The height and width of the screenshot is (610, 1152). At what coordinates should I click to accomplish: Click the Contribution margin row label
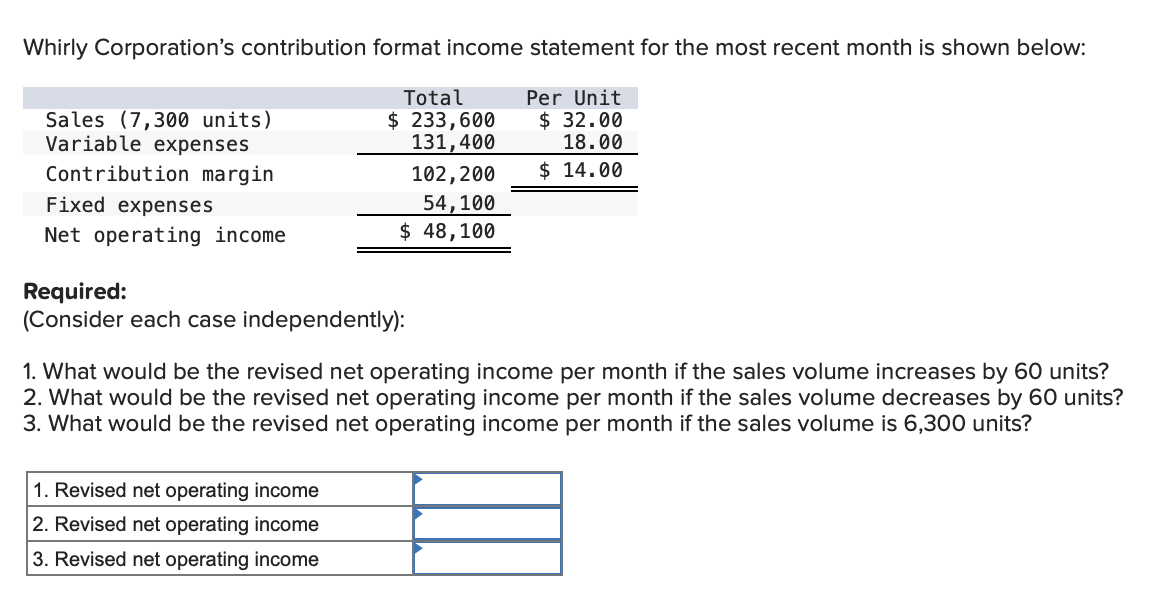pos(159,173)
